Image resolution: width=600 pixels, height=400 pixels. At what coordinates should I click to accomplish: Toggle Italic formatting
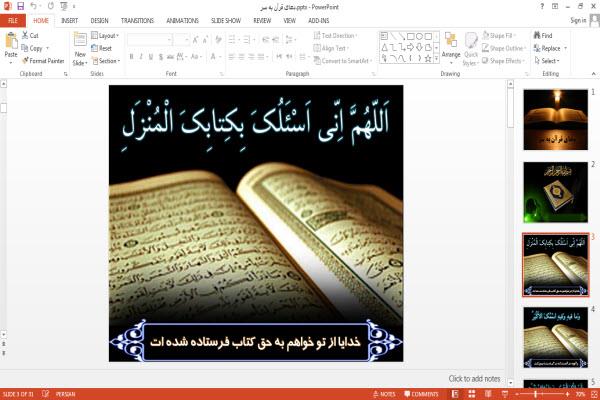[141, 57]
